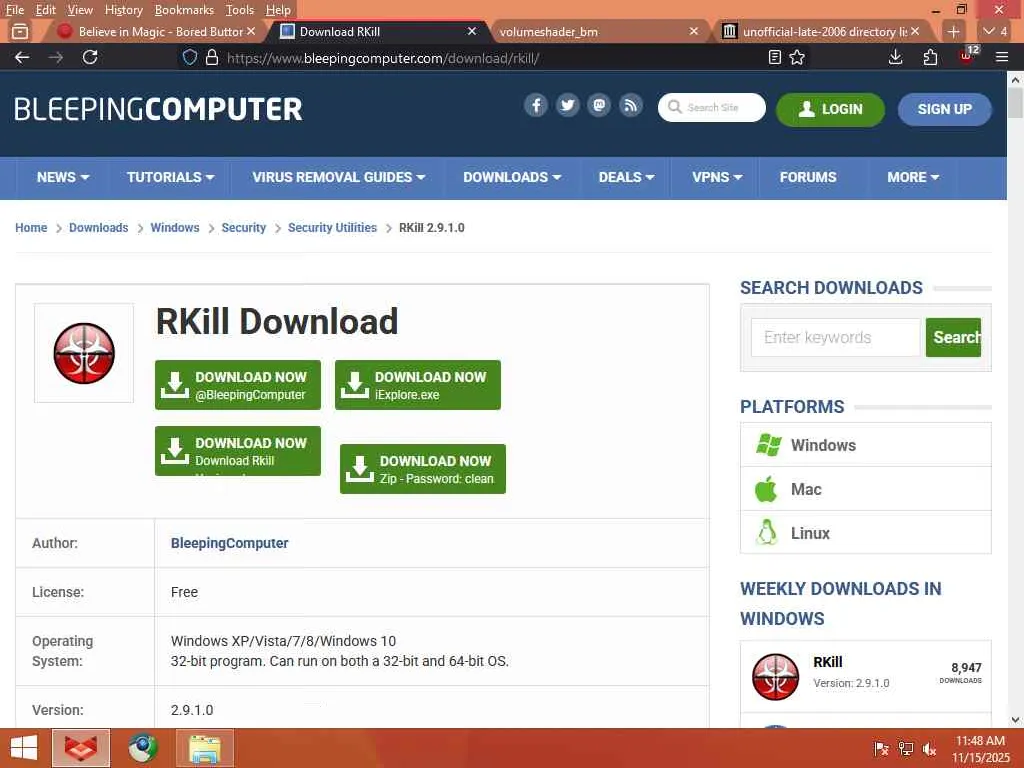Click the Search downloads button
This screenshot has width=1024, height=768.
coord(953,337)
